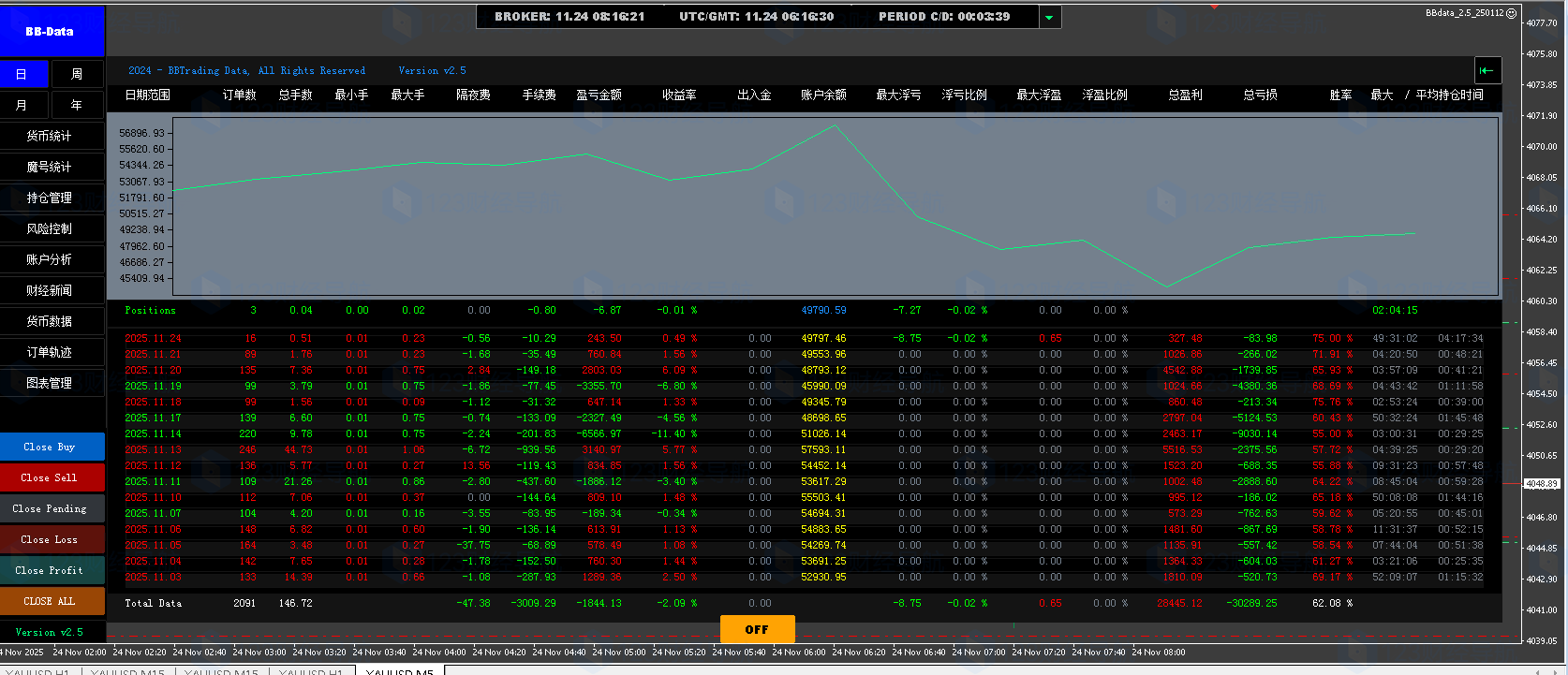
Task: Click the Close Pending button
Action: [x=51, y=508]
